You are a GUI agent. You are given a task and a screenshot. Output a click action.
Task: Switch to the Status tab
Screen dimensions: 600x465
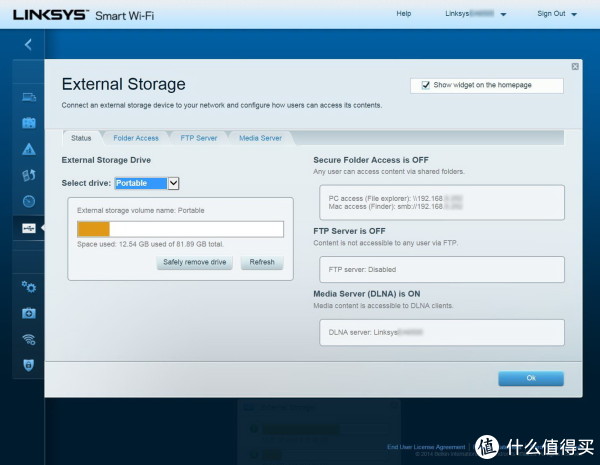(x=81, y=138)
